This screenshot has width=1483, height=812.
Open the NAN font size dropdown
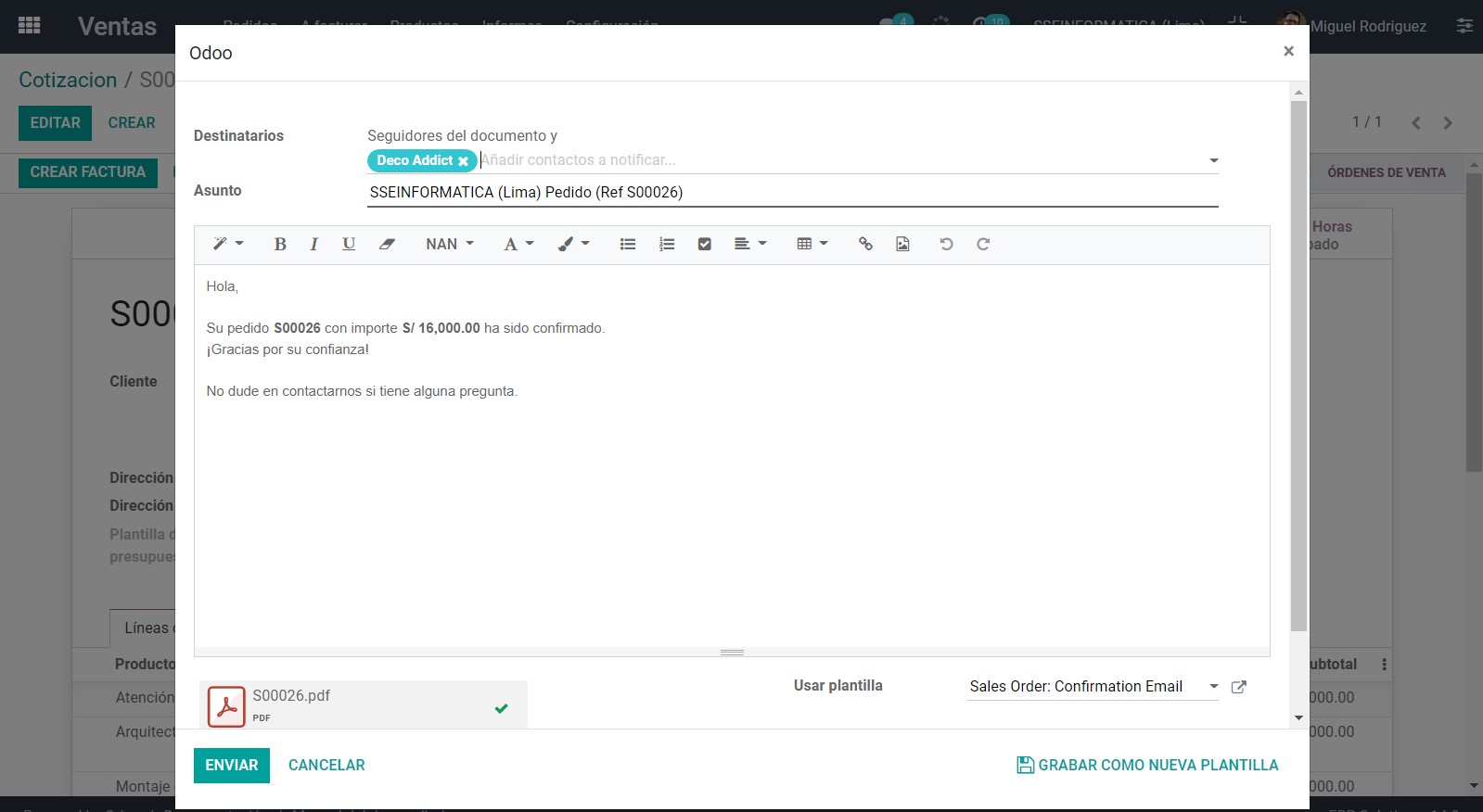pyautogui.click(x=450, y=244)
